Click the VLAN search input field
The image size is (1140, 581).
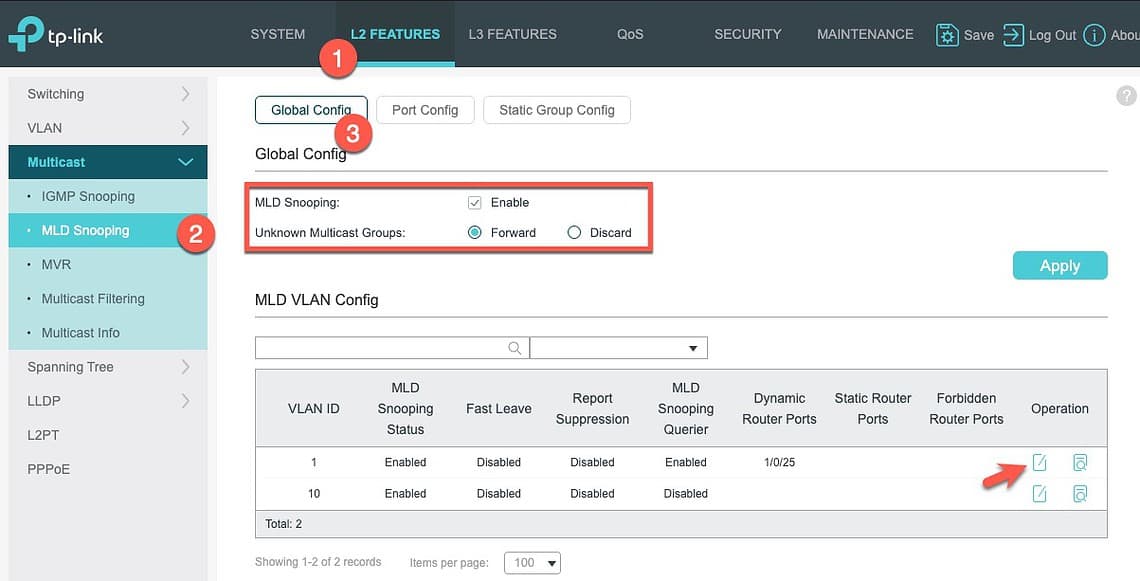tap(380, 347)
